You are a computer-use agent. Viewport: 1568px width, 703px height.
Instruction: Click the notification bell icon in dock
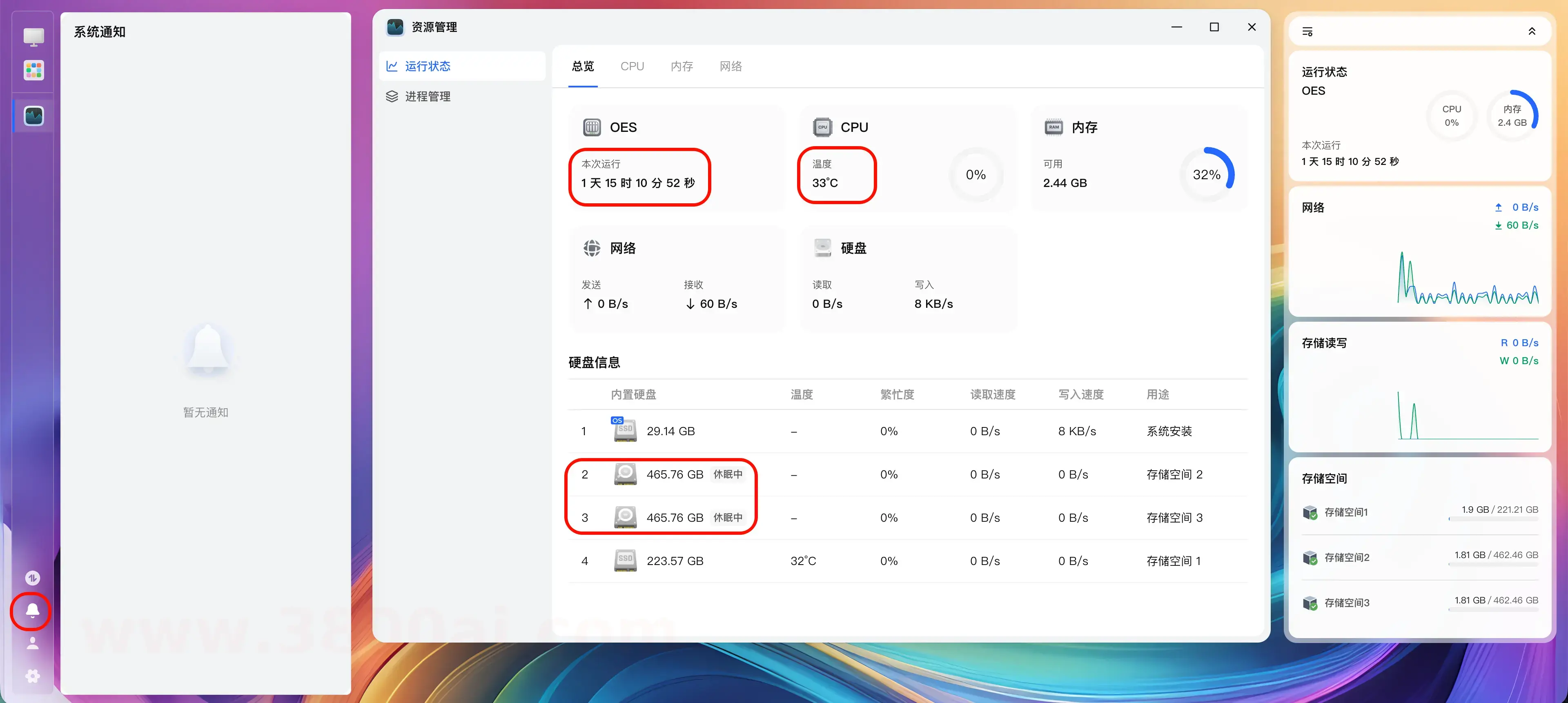click(x=32, y=609)
